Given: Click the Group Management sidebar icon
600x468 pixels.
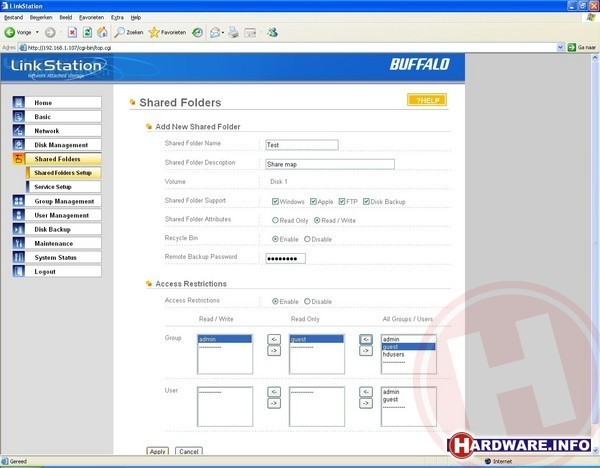Looking at the screenshot, I should (19, 201).
